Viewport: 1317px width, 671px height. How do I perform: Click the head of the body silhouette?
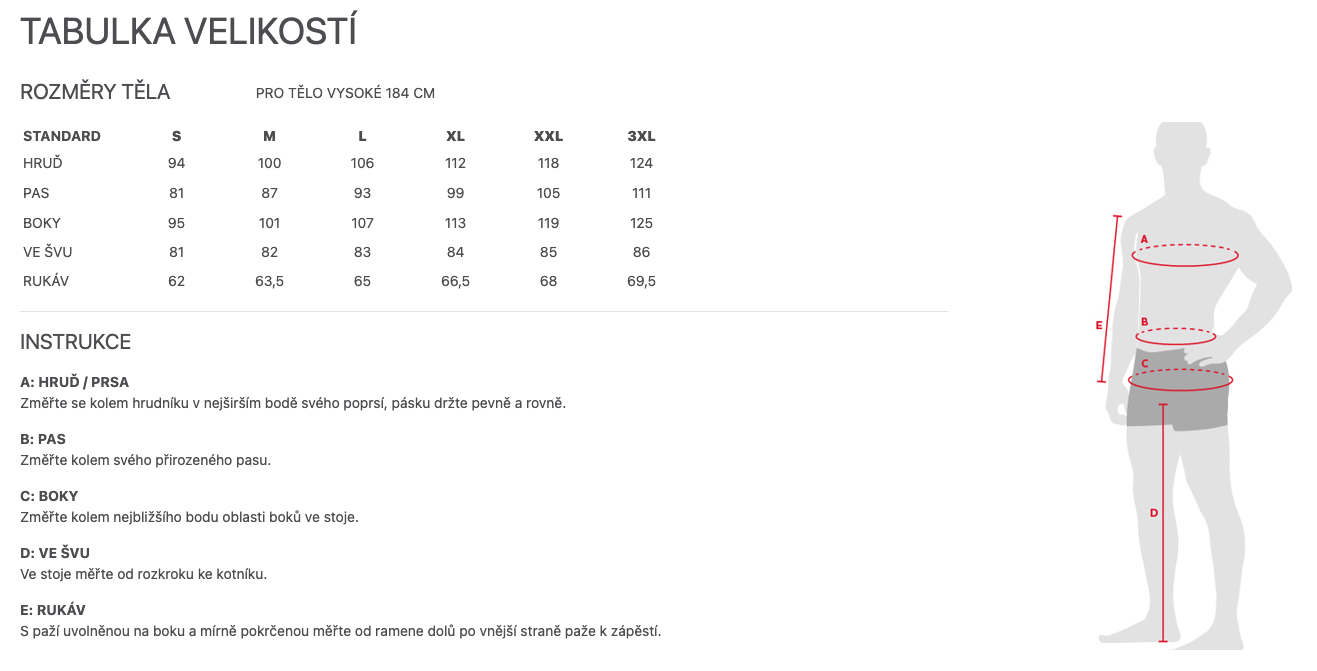1182,148
